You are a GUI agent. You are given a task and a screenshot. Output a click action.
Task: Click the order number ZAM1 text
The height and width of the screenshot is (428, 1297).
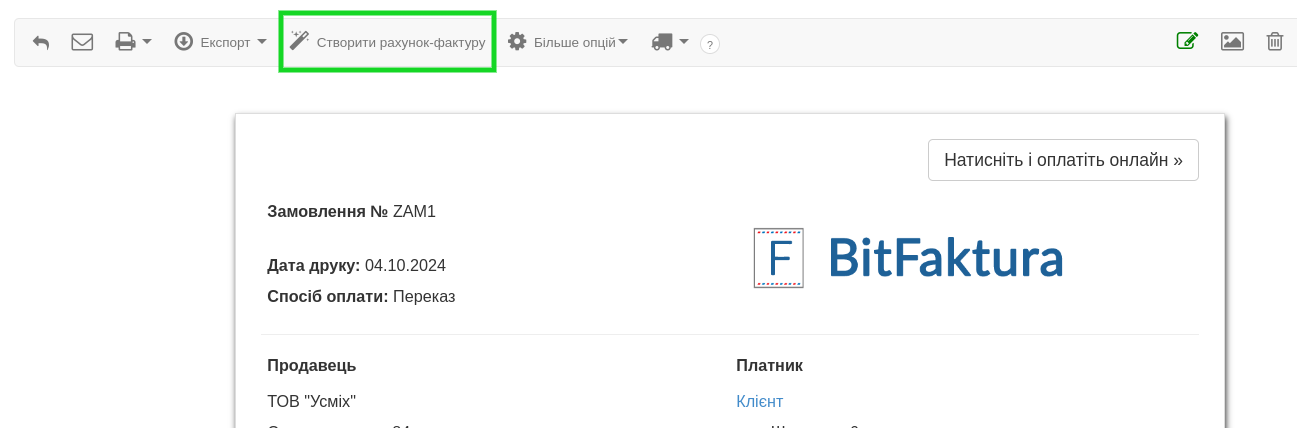414,211
